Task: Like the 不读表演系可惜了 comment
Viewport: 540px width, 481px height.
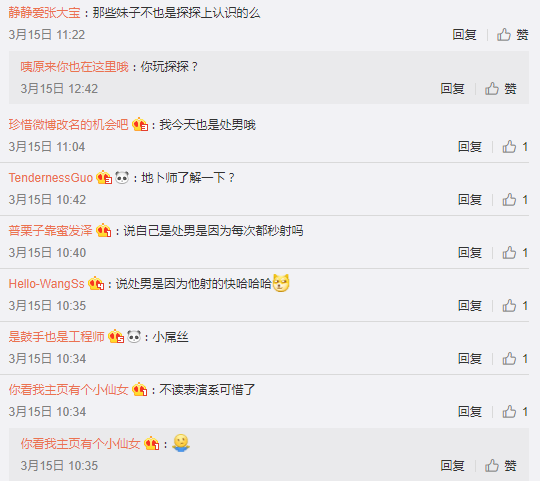Action: pyautogui.click(x=515, y=412)
